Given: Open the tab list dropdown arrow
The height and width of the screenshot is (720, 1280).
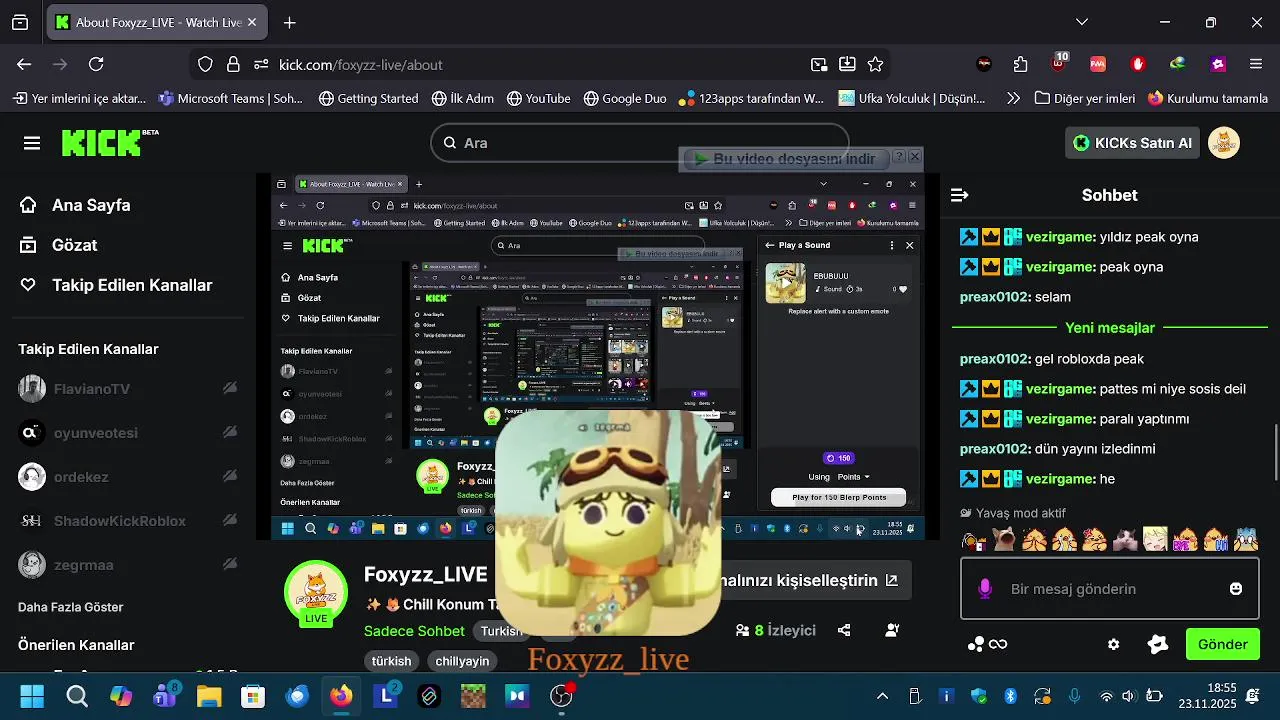Looking at the screenshot, I should (x=1081, y=22).
